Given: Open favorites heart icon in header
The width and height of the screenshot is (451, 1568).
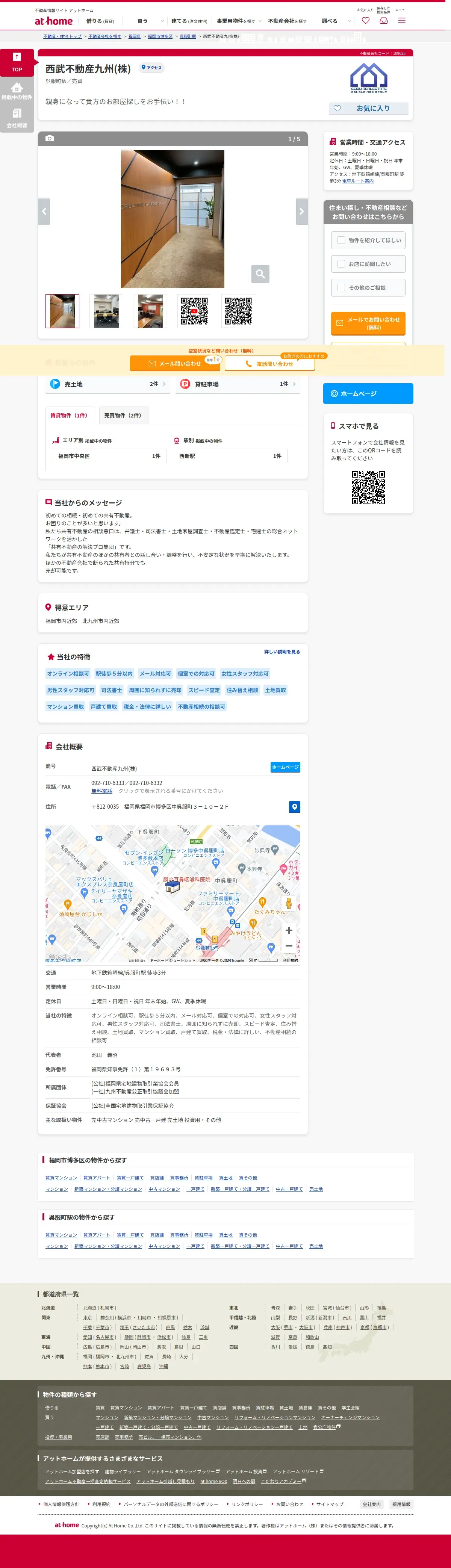Looking at the screenshot, I should tap(365, 21).
